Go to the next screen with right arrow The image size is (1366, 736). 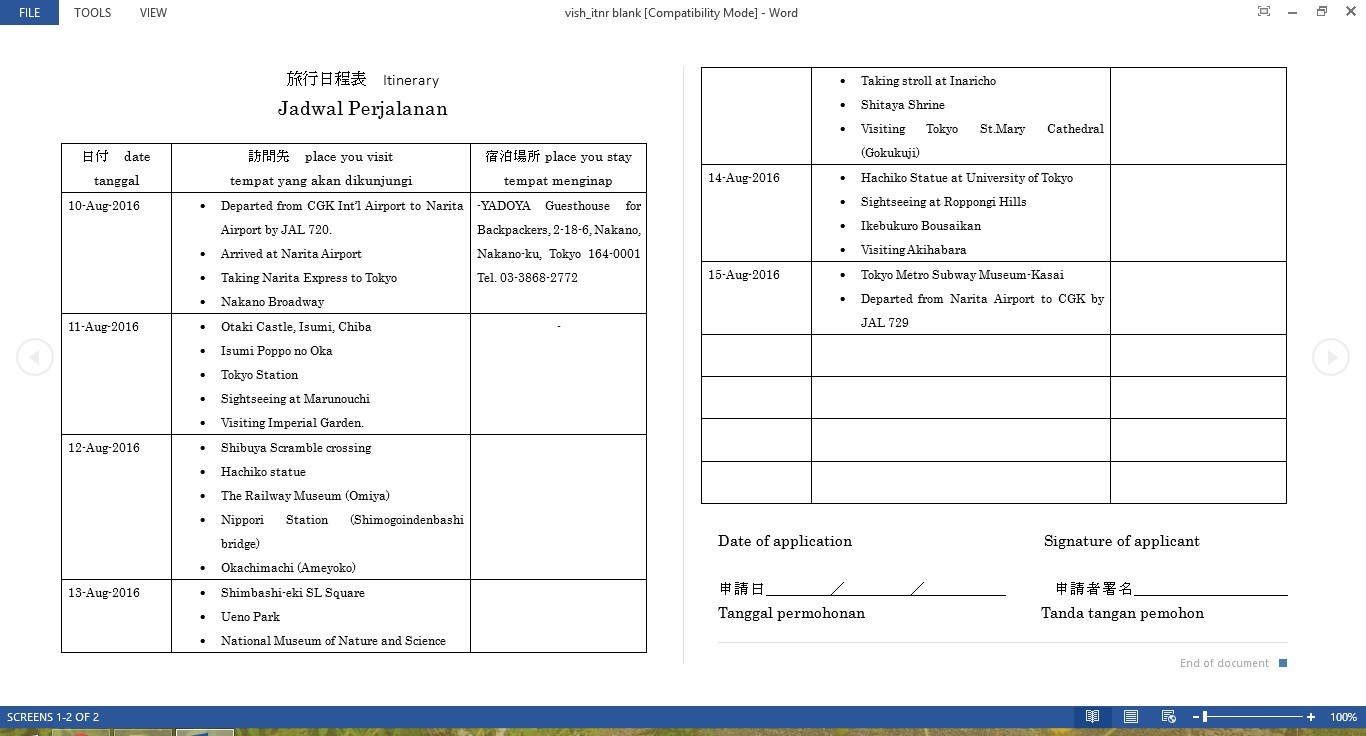pyautogui.click(x=1330, y=357)
